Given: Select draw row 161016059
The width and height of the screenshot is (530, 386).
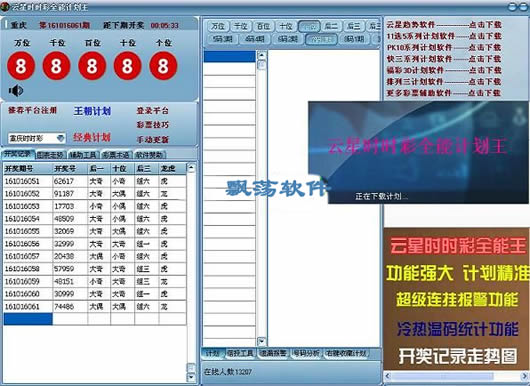Looking at the screenshot, I should 95,281.
